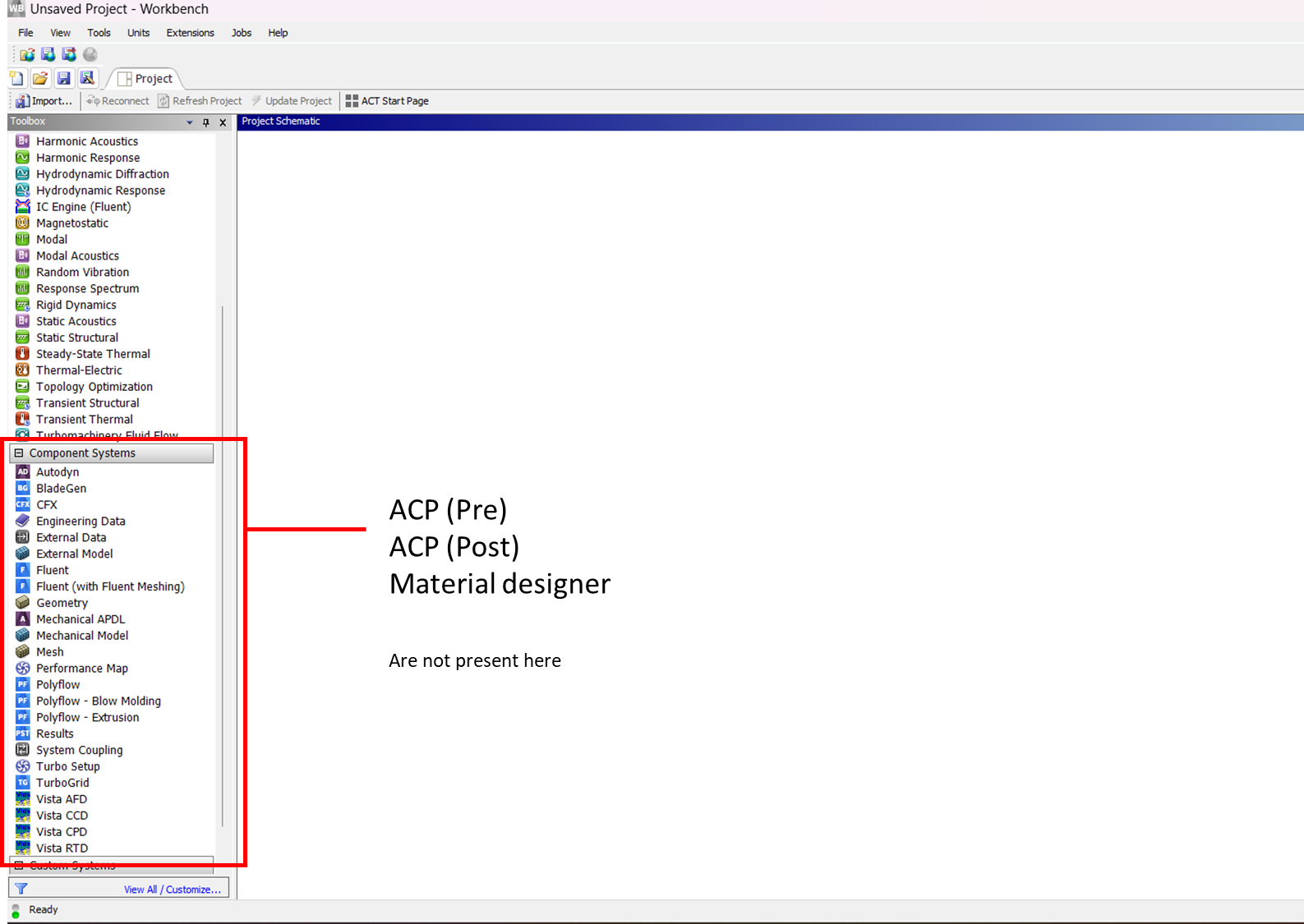1304x924 pixels.
Task: Select the Modal analysis icon
Action: point(23,240)
